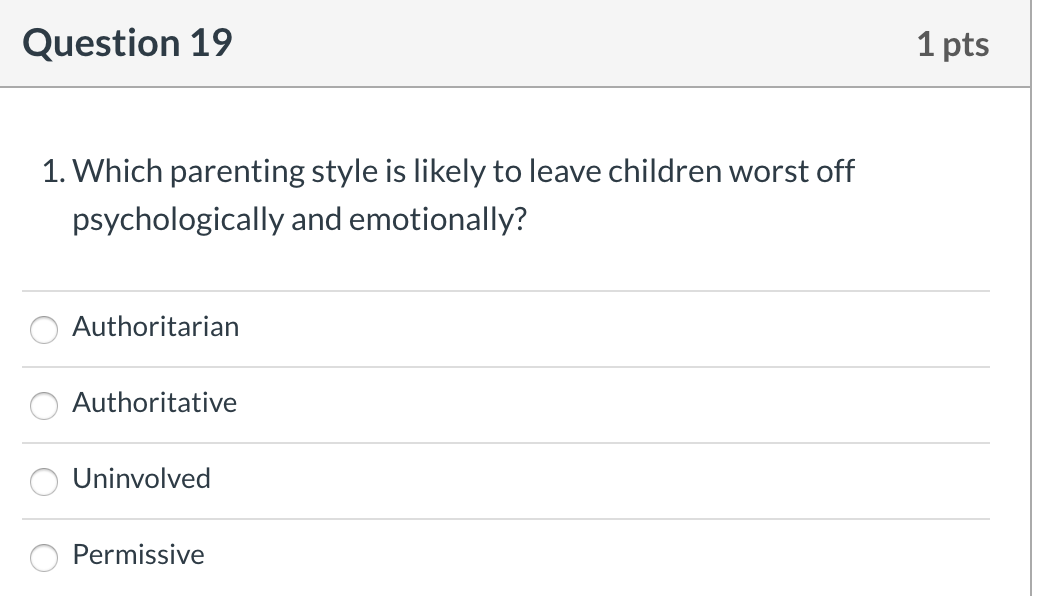Click the "Permissive" answer label text

138,554
